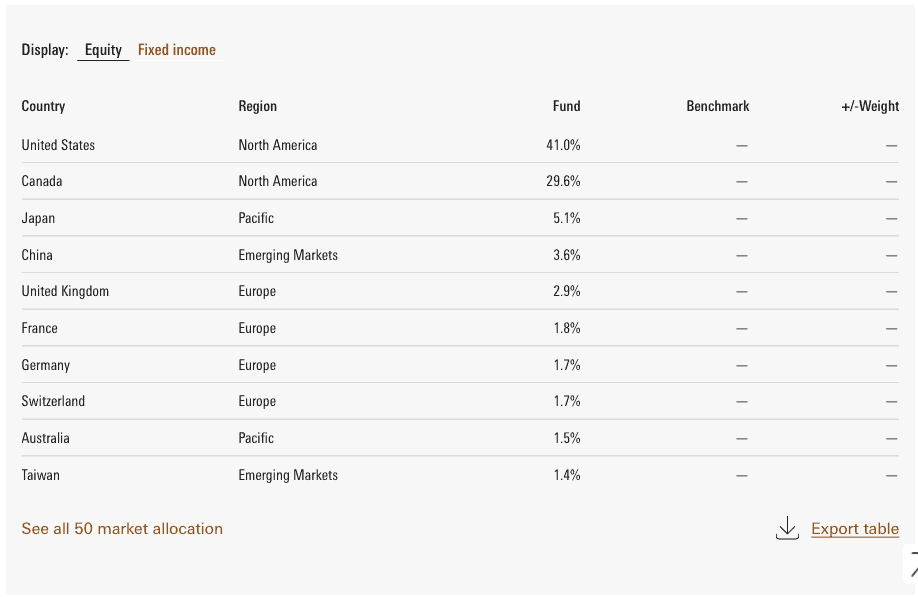The image size is (918, 597).
Task: Click the Country column header
Action: point(43,106)
